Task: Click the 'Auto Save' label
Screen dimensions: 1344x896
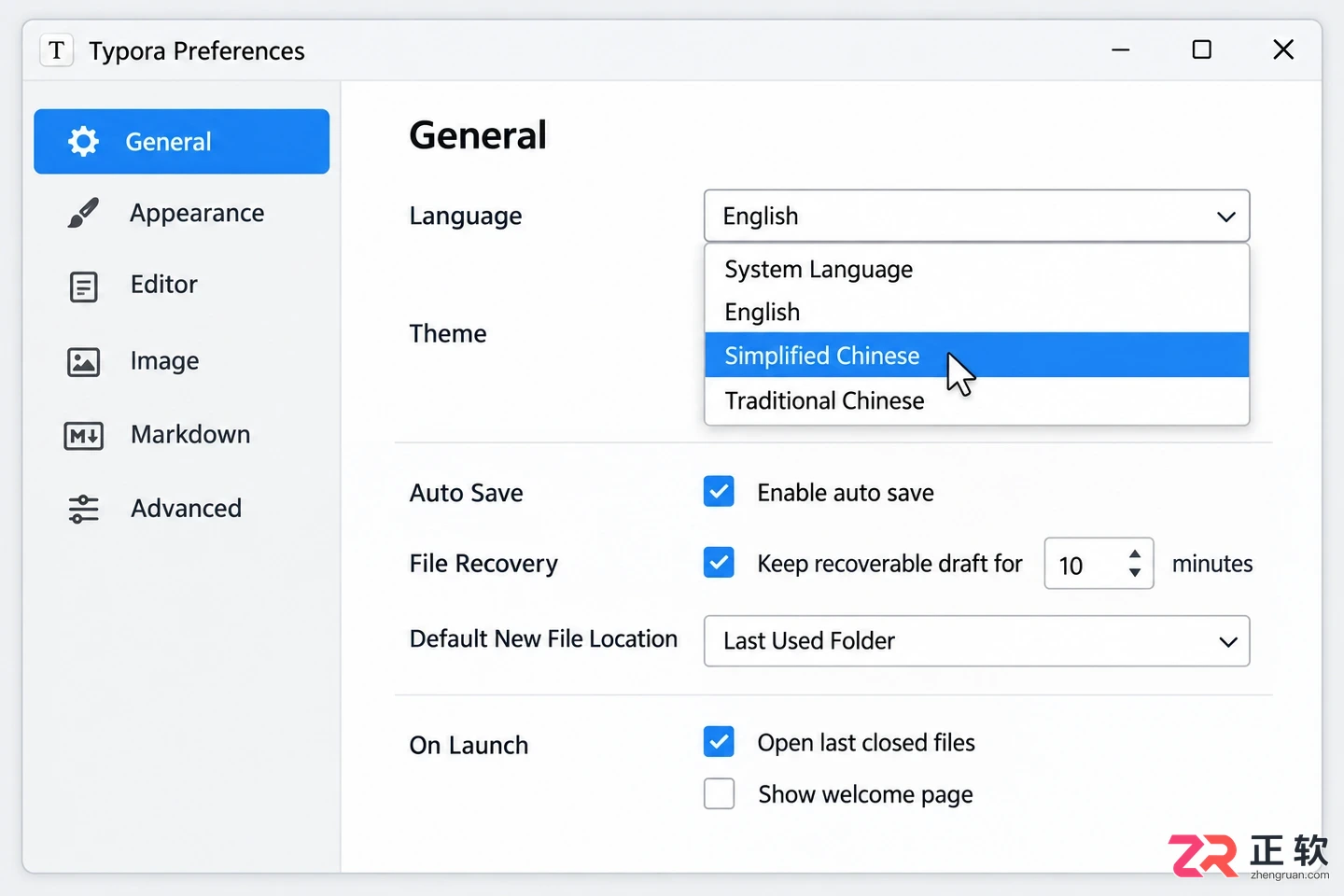Action: click(x=466, y=493)
